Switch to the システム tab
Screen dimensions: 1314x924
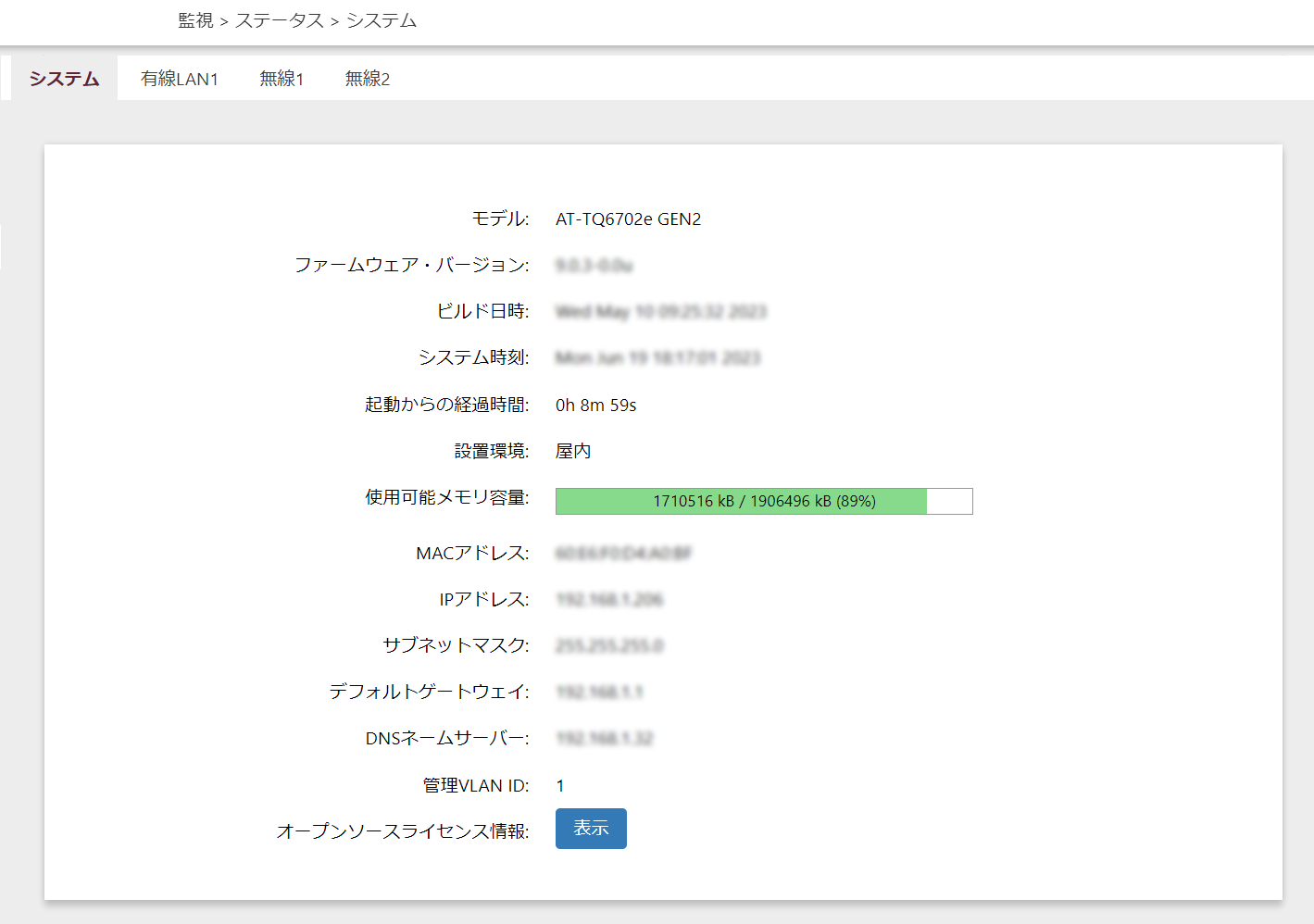pyautogui.click(x=64, y=79)
